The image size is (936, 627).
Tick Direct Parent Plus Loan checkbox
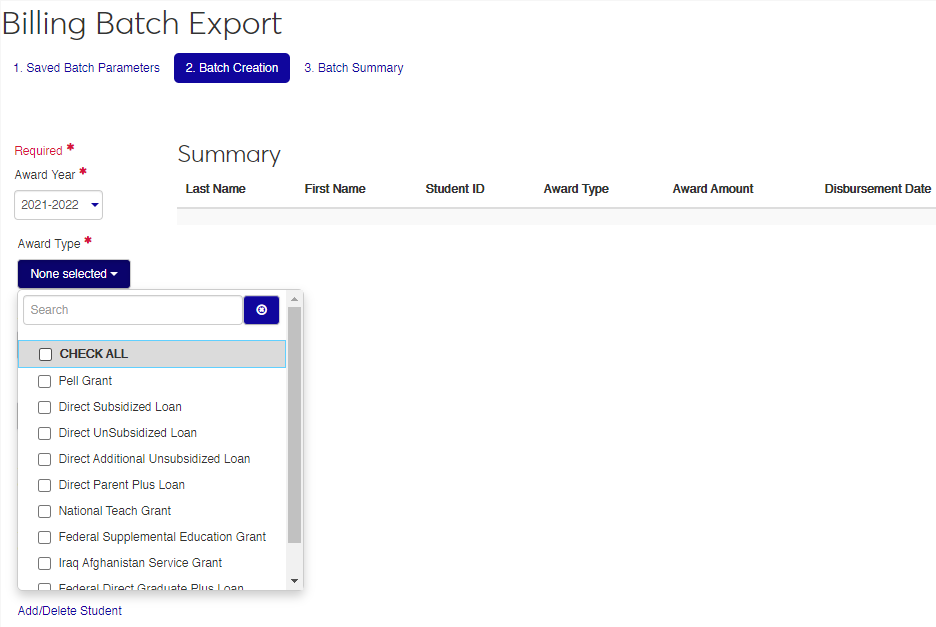[44, 485]
